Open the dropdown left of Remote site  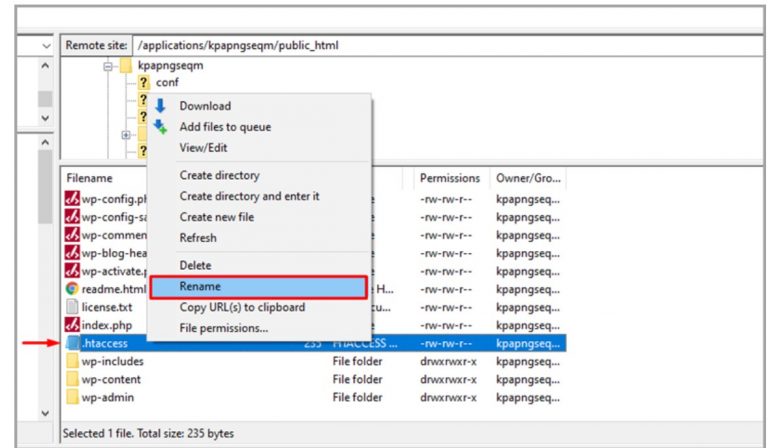(x=46, y=46)
